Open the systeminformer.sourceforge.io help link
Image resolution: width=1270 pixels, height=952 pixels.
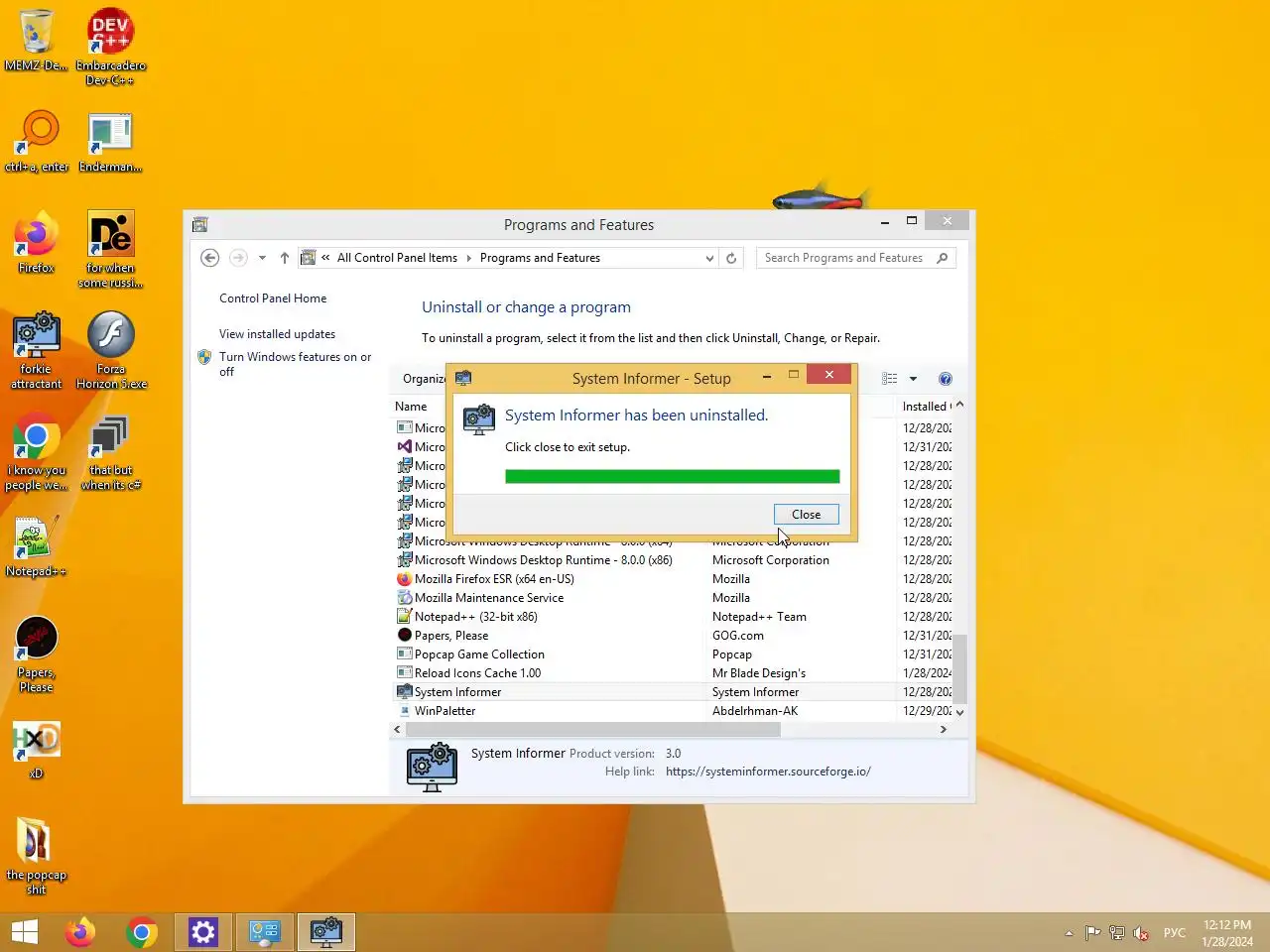(x=768, y=772)
